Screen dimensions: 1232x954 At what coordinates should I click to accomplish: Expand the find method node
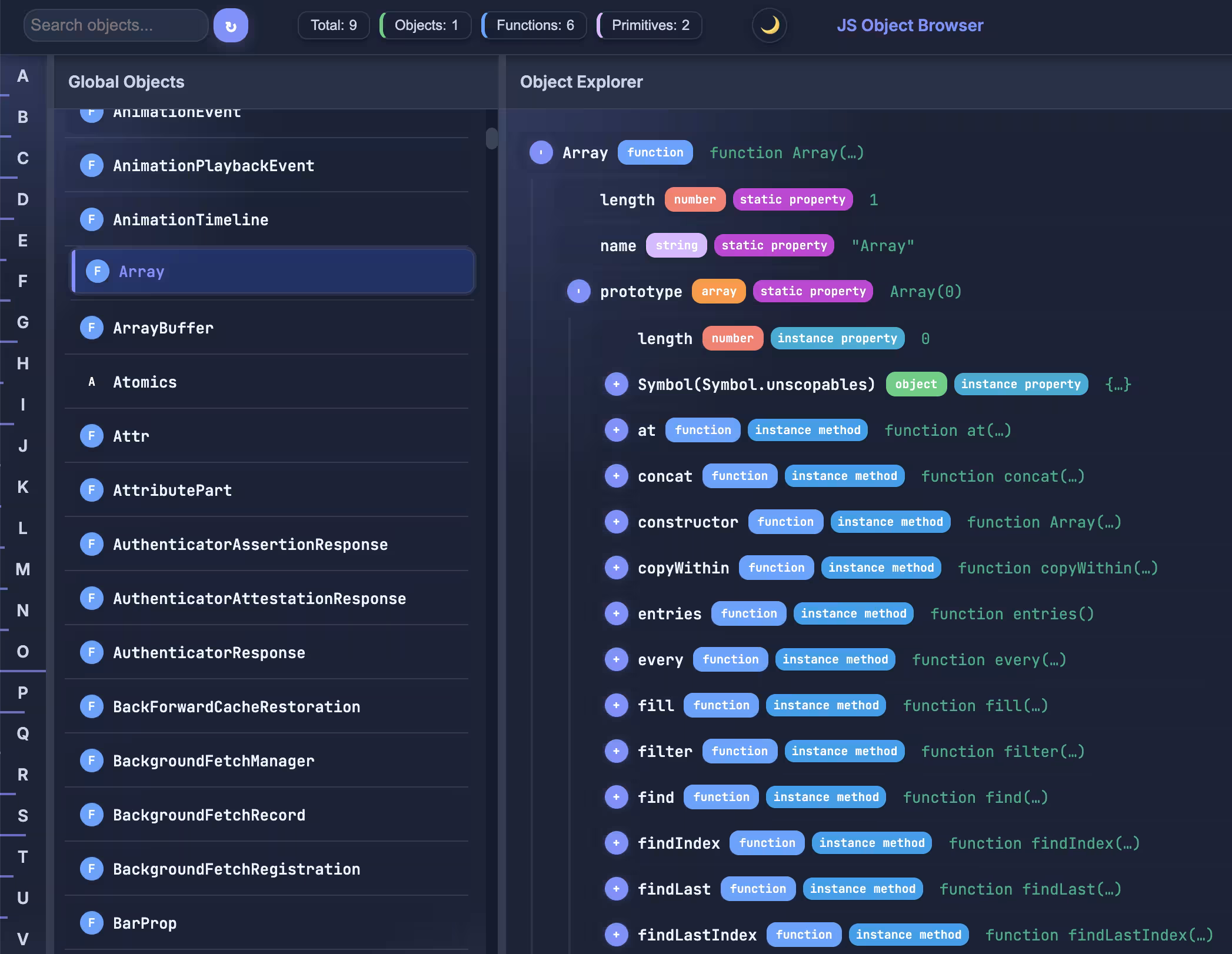coord(616,797)
